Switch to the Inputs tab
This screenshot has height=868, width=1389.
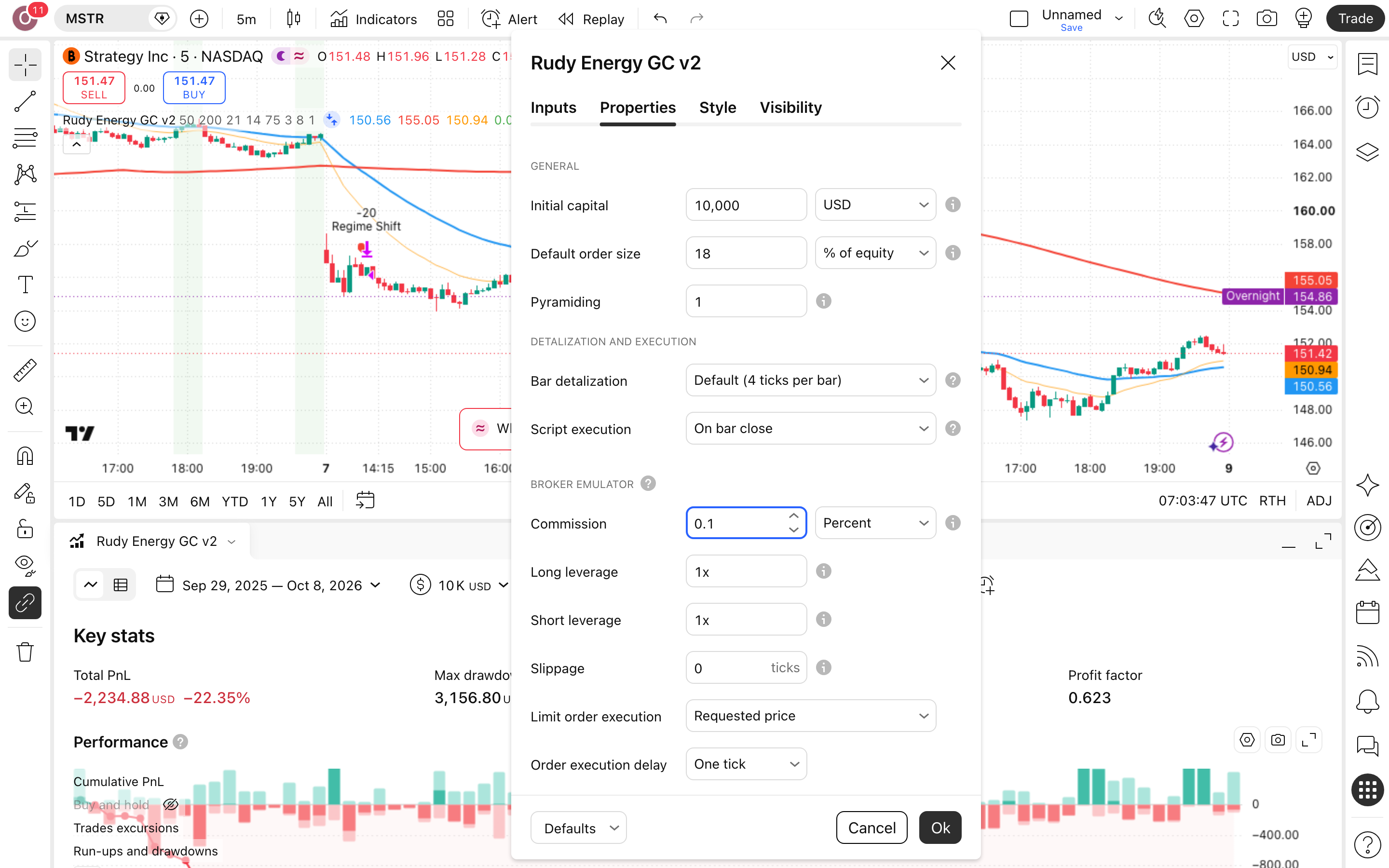click(553, 108)
